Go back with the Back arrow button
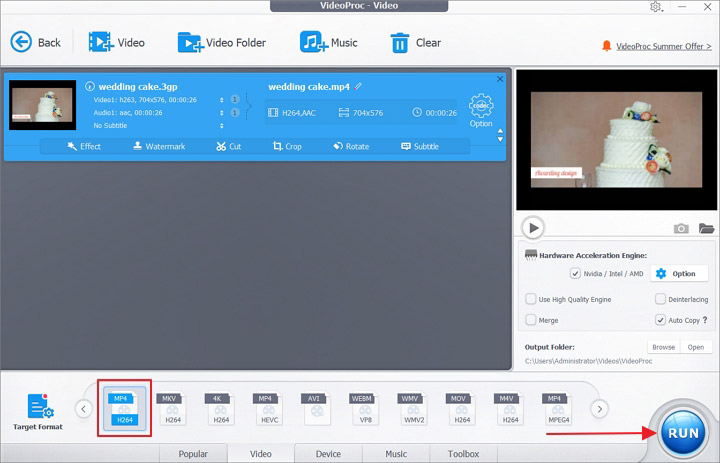Viewport: 720px width, 463px height. click(x=35, y=43)
